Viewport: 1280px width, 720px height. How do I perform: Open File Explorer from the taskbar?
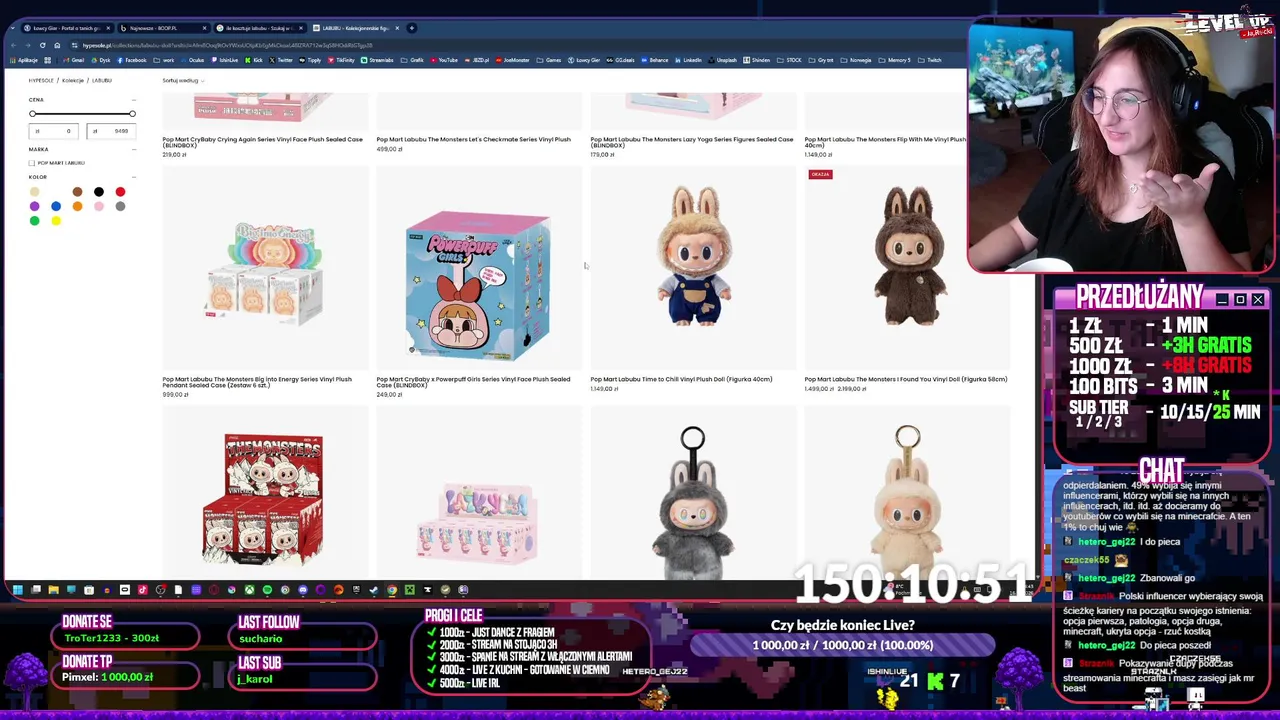pos(54,590)
